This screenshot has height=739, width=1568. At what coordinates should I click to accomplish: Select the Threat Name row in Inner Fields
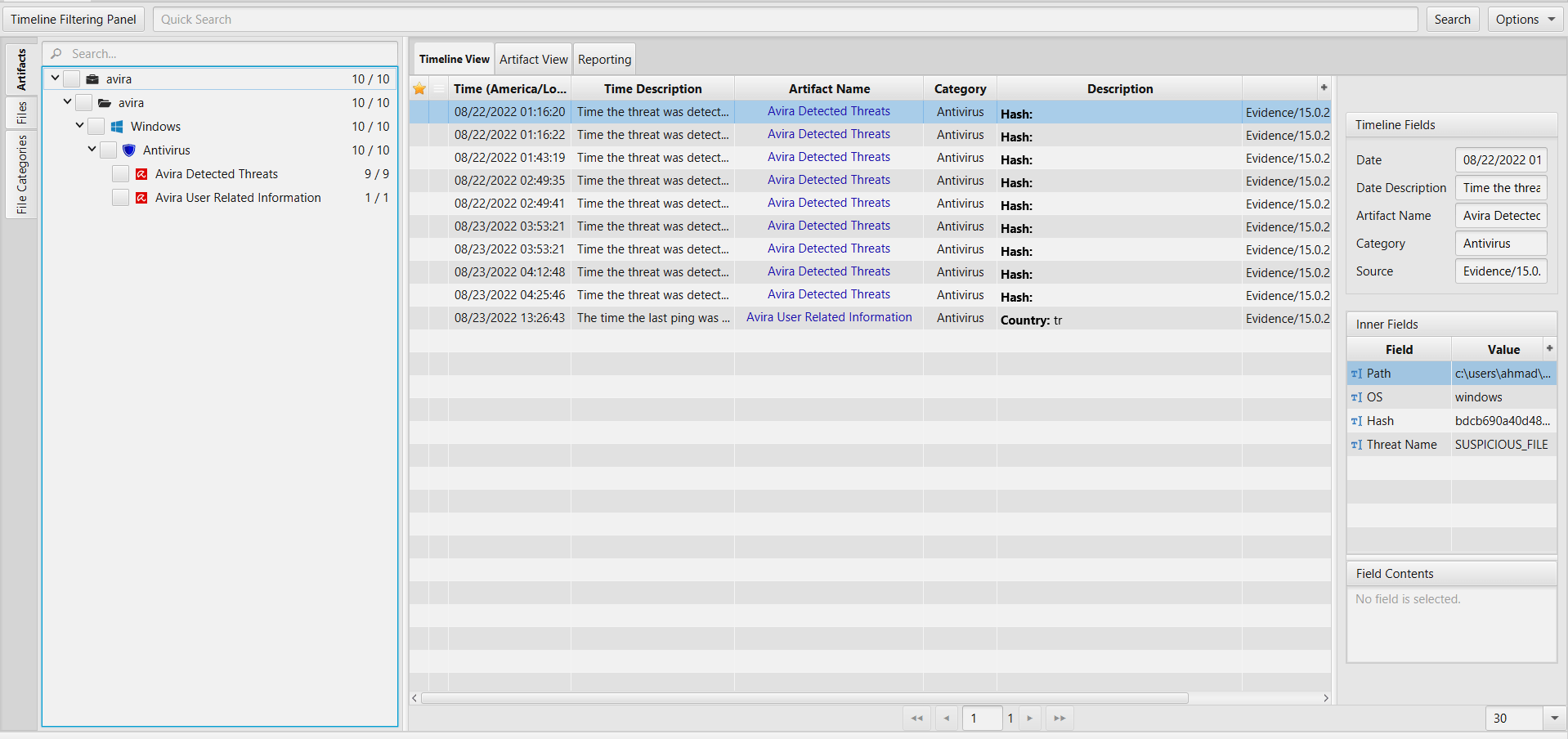point(1451,445)
